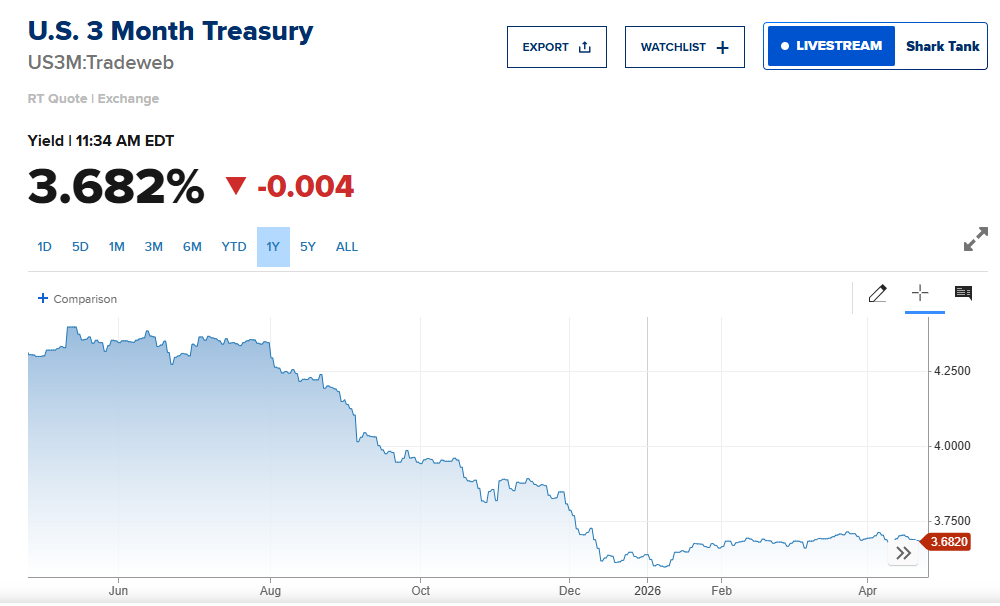Open the chart comments icon
The image size is (1000, 606).
[x=963, y=293]
